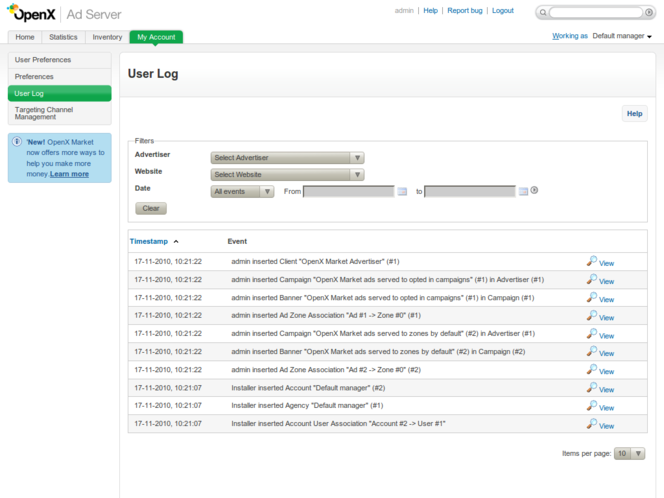The width and height of the screenshot is (664, 498).
Task: Open the From date calendar picker
Action: pos(402,192)
